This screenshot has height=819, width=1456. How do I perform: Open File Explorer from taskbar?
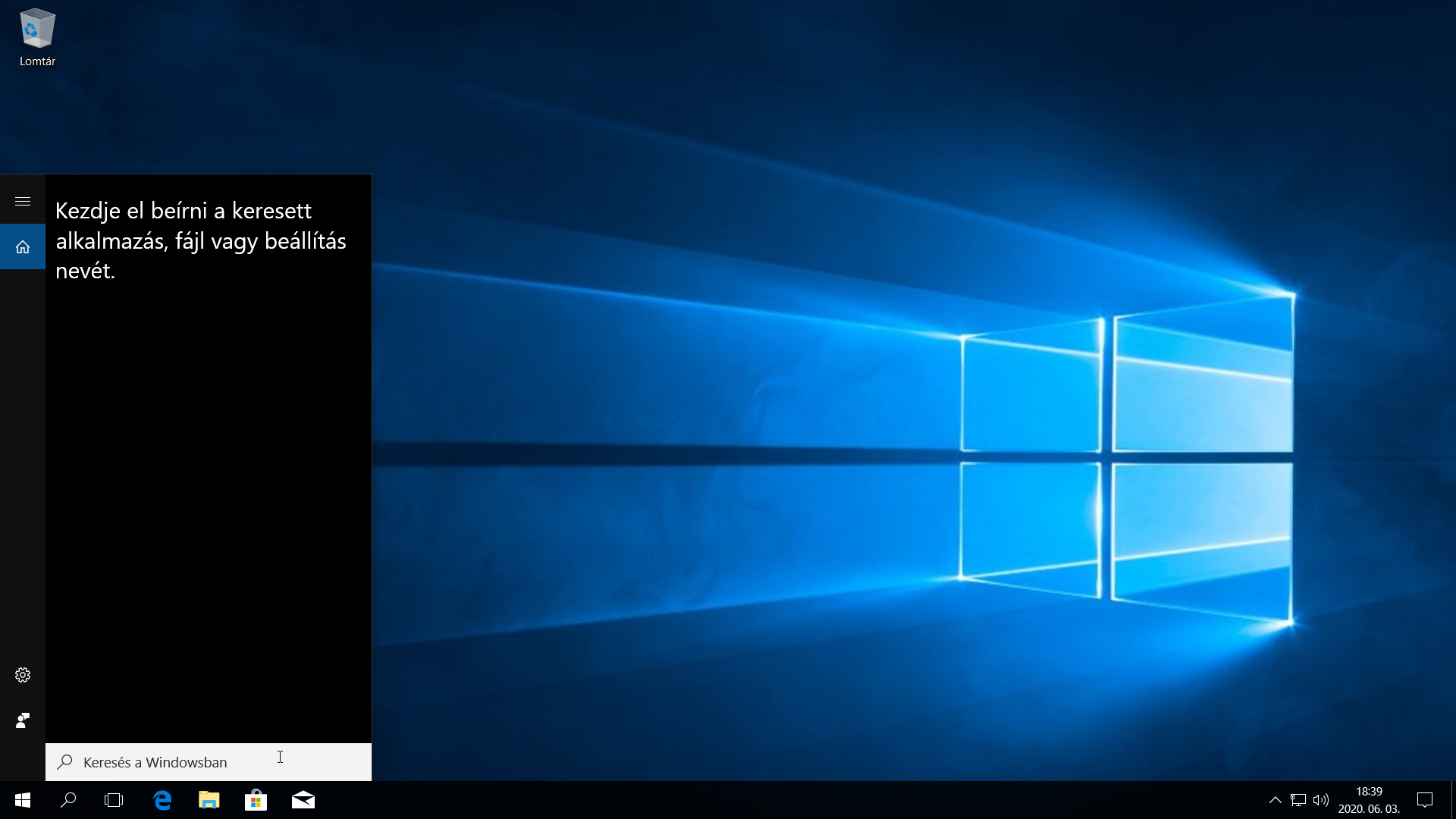[x=209, y=800]
